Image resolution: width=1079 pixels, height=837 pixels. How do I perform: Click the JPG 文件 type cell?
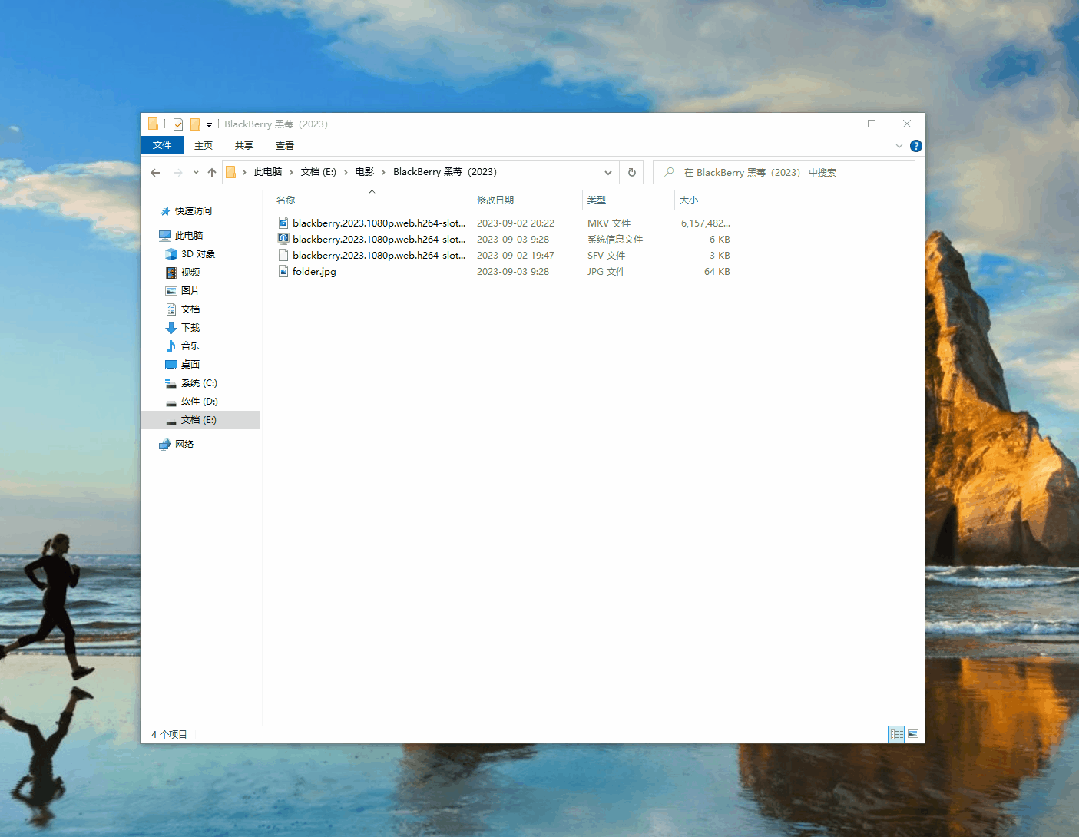click(x=605, y=271)
